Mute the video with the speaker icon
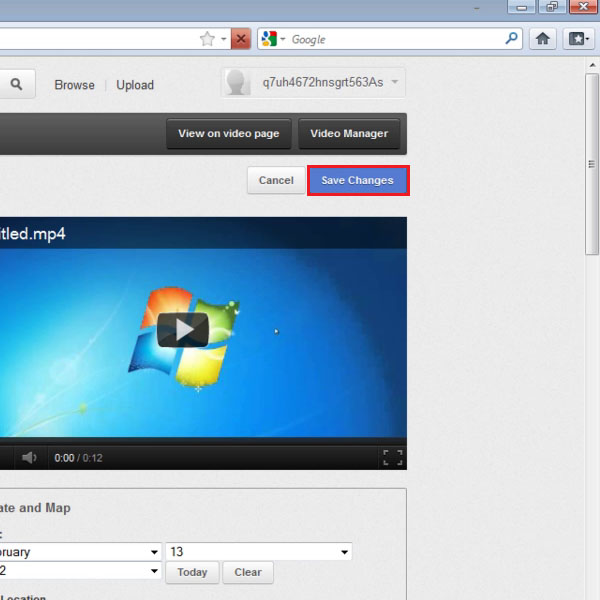This screenshot has width=600, height=600. (x=29, y=458)
